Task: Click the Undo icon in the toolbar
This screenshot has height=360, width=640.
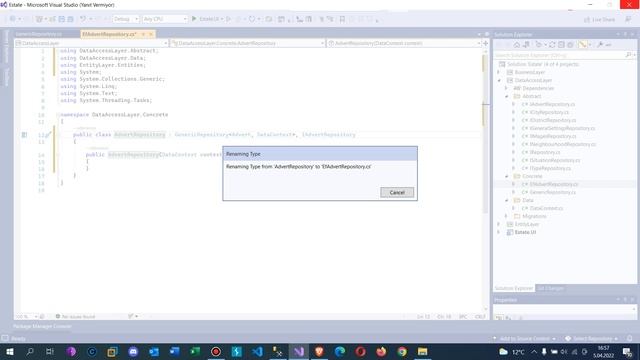Action: (x=83, y=19)
